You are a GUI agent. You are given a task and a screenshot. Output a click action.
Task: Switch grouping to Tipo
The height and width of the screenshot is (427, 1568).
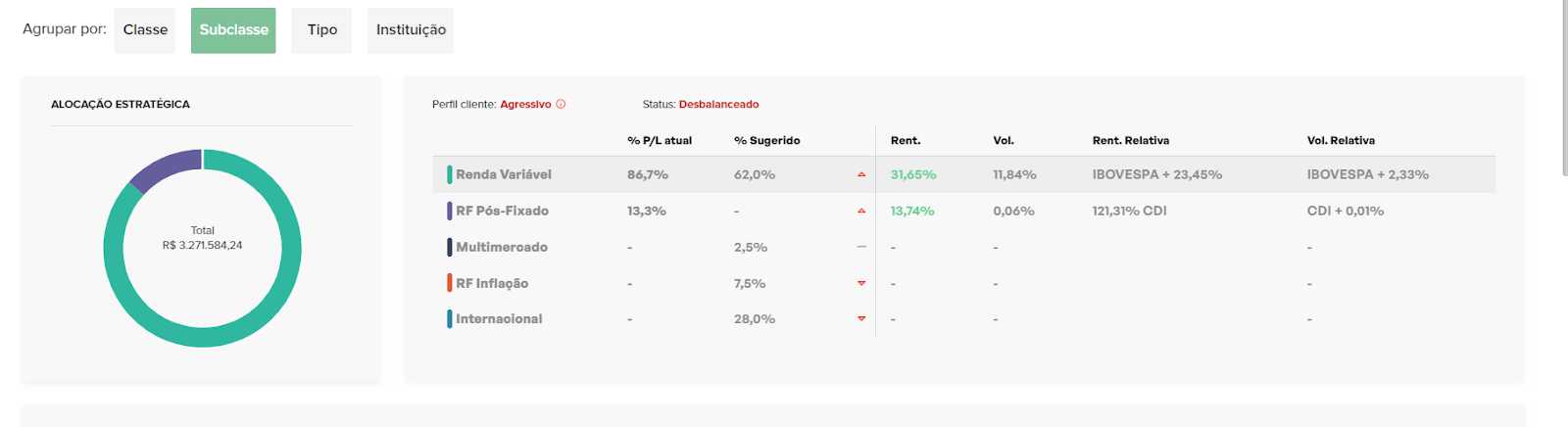(x=321, y=30)
